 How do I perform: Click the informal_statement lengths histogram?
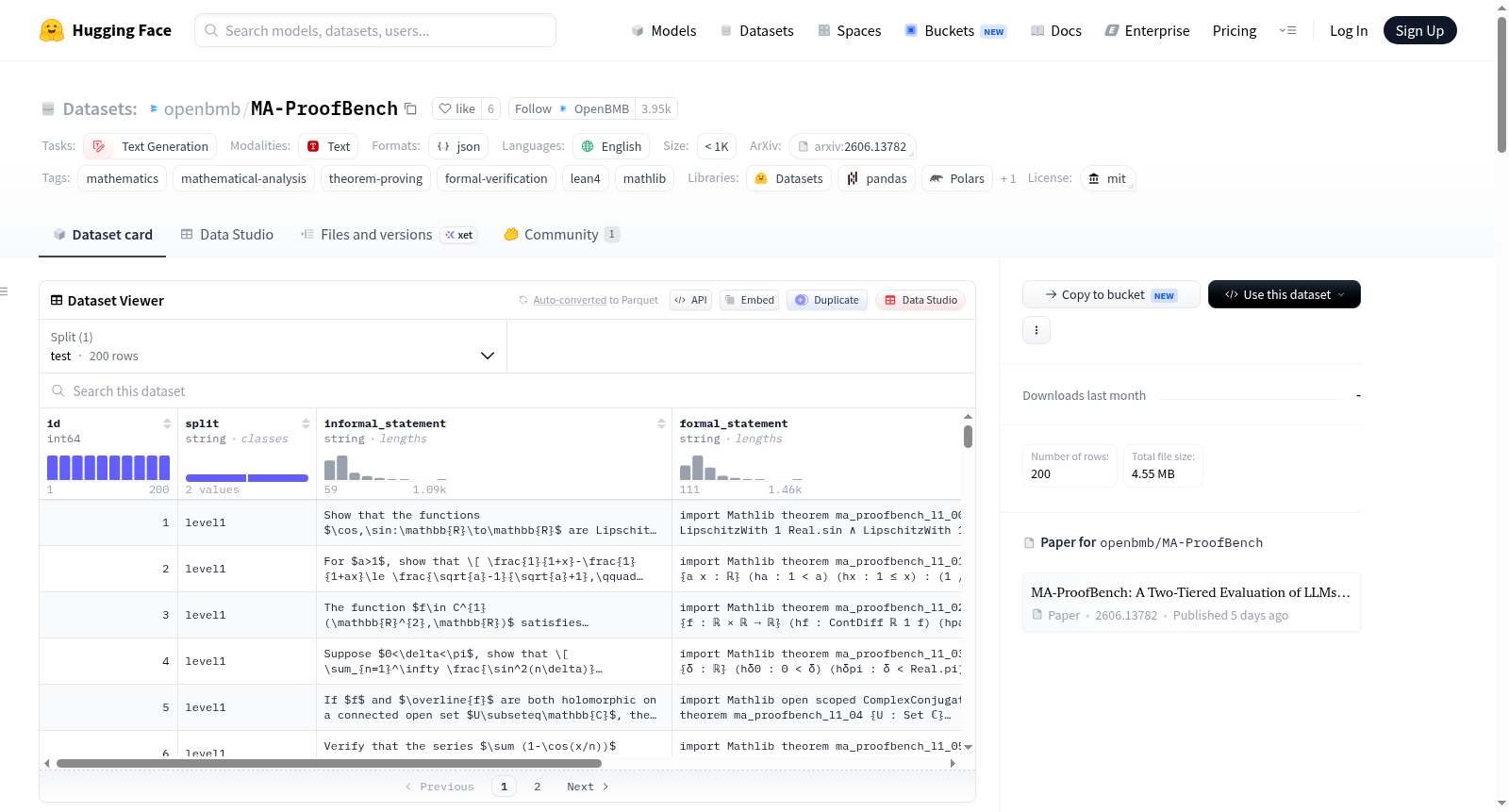385,468
